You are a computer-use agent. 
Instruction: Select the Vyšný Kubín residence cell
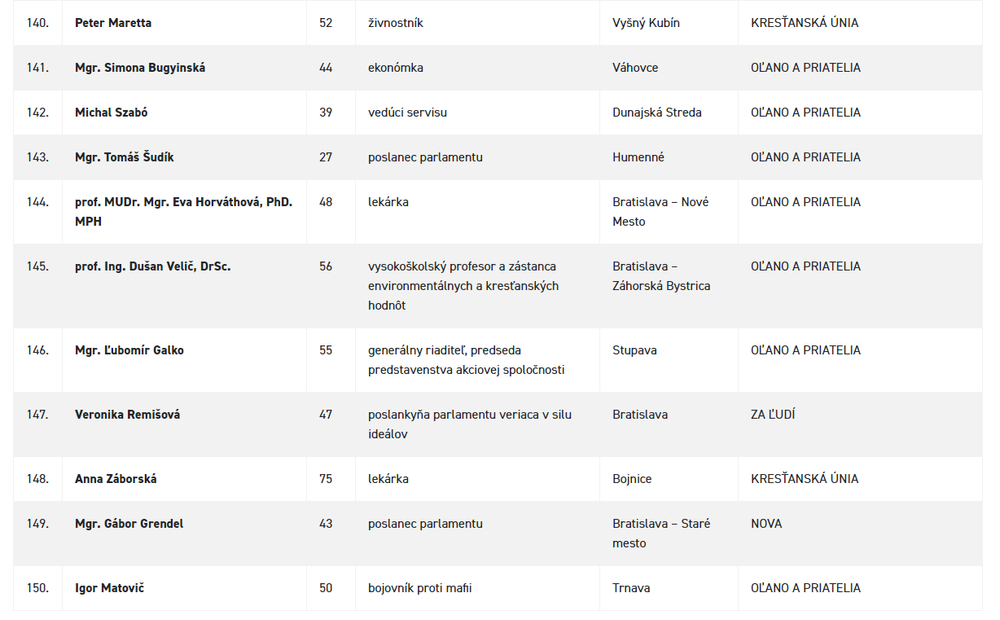[646, 23]
